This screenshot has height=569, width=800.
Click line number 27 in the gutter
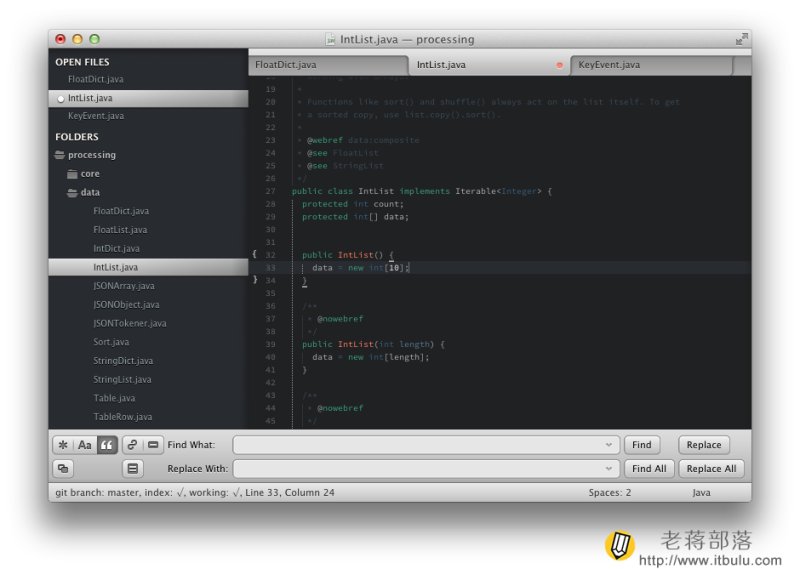coord(270,191)
